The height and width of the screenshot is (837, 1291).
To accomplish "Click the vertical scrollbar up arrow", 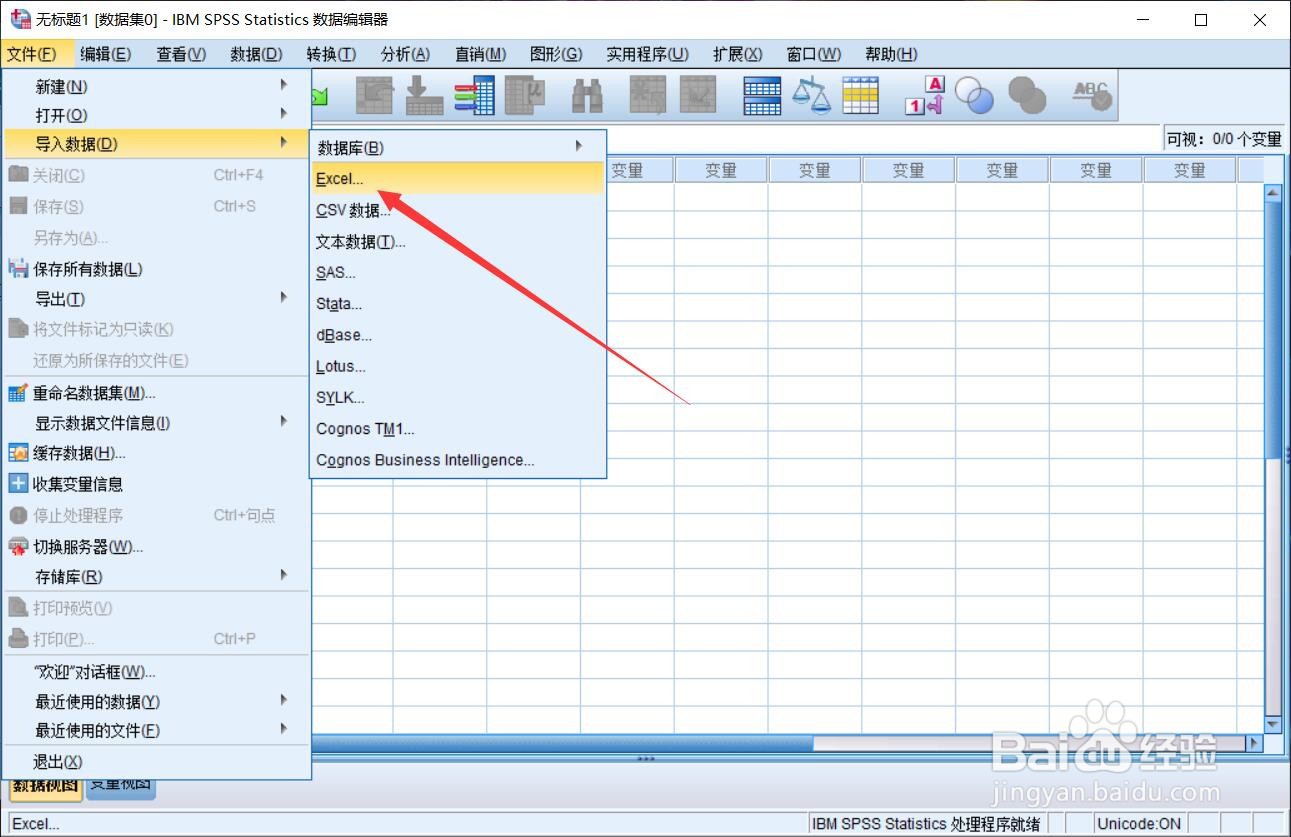I will click(x=1273, y=192).
